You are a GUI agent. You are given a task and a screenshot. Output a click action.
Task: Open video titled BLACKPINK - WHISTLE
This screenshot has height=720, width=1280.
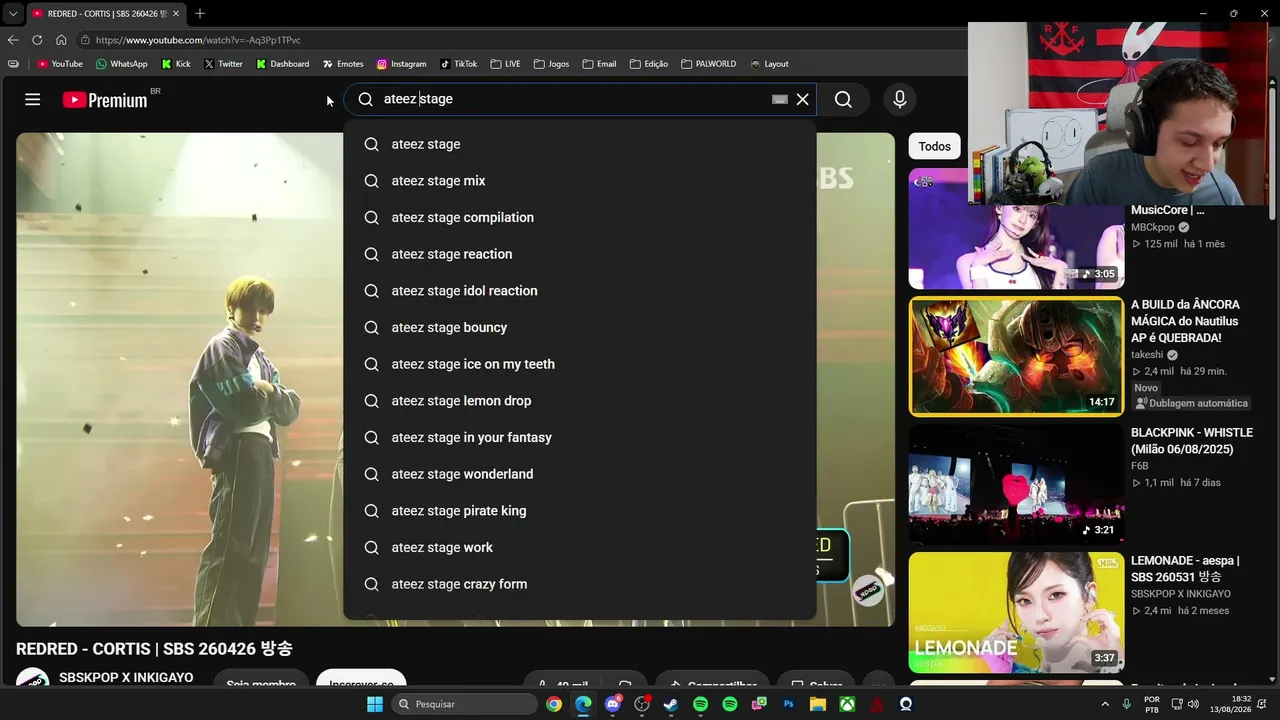(1192, 441)
